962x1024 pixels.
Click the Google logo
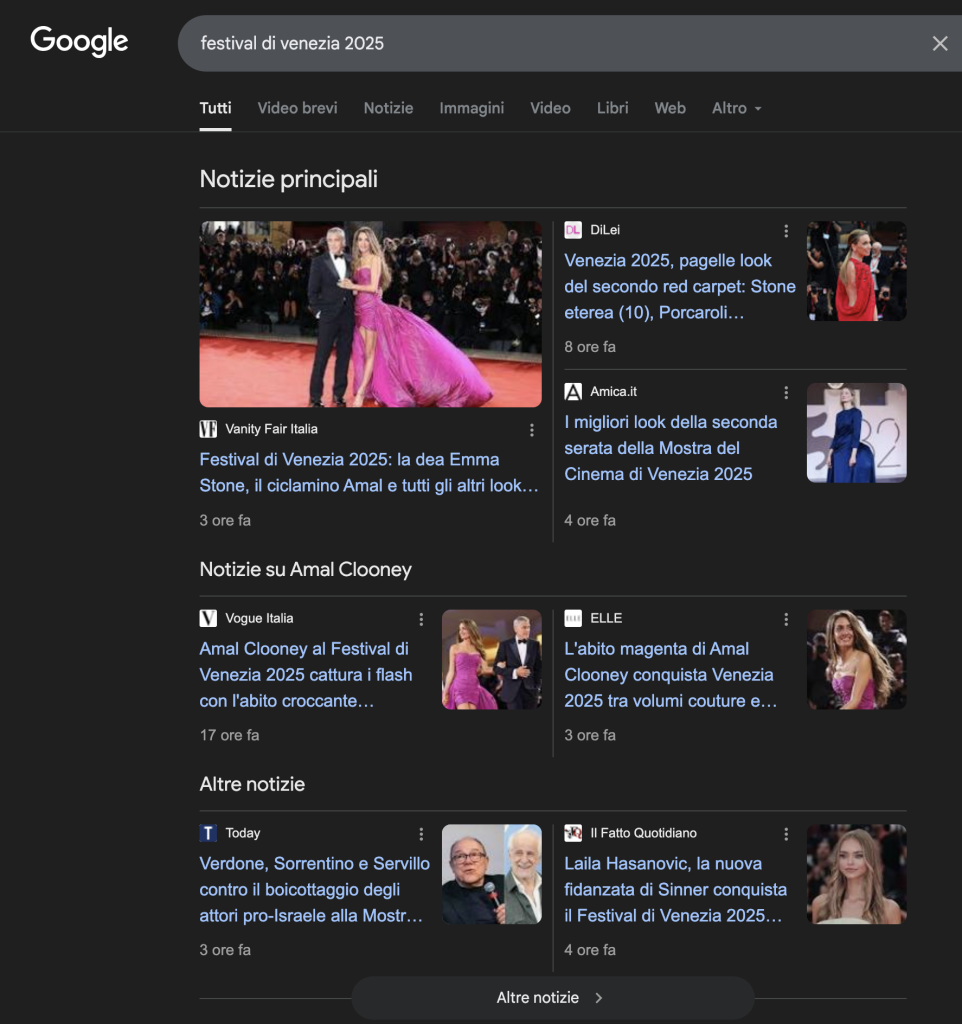point(79,42)
